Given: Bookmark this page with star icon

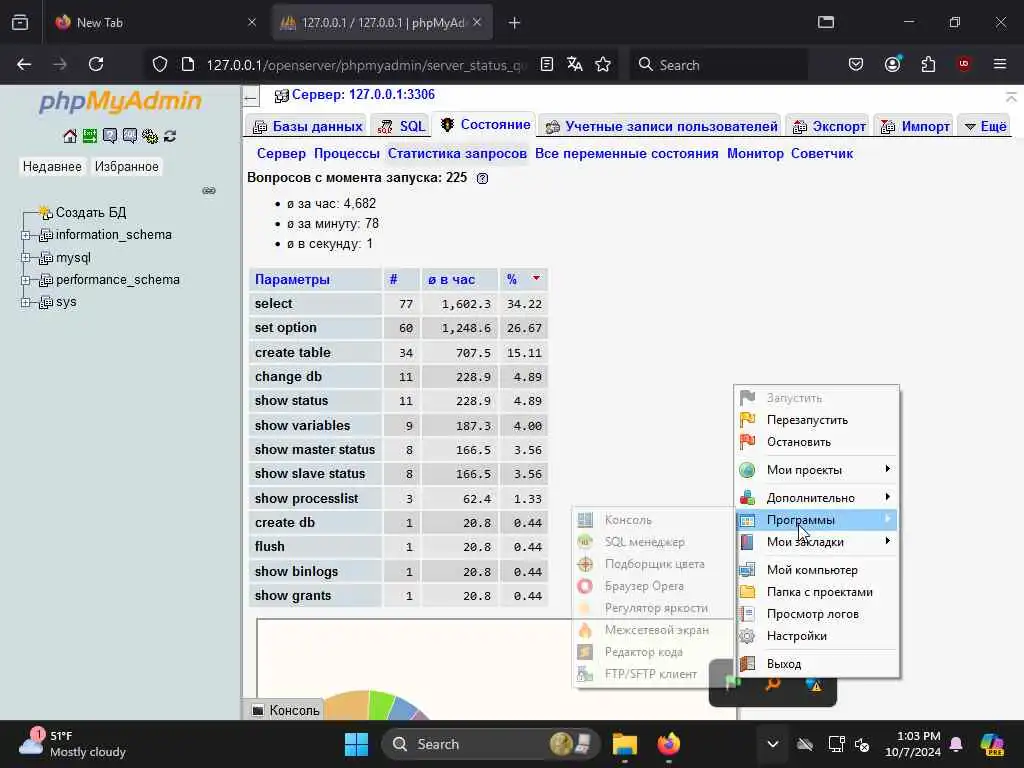Looking at the screenshot, I should (x=603, y=64).
